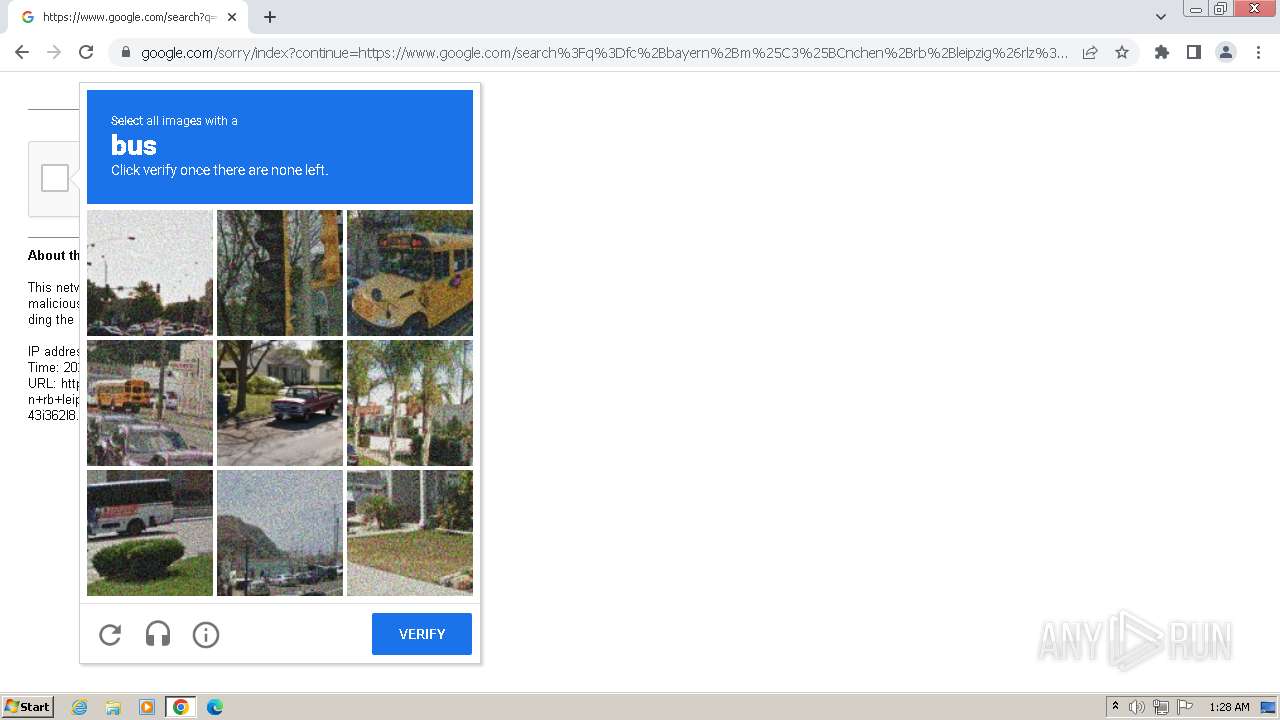Select the yellow school bus close-up image
This screenshot has width=1280, height=720.
tap(410, 273)
